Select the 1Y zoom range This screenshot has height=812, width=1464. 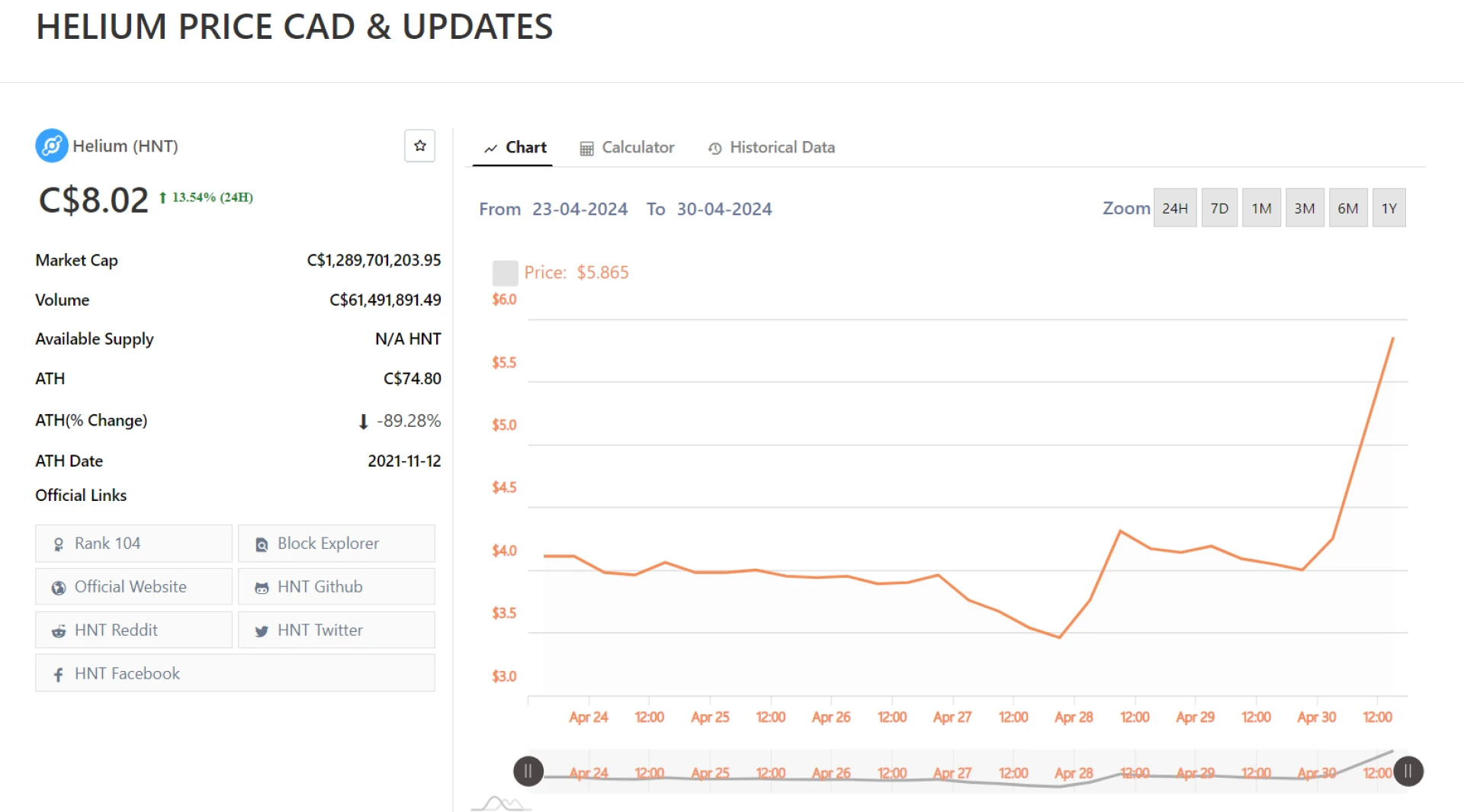click(x=1389, y=208)
